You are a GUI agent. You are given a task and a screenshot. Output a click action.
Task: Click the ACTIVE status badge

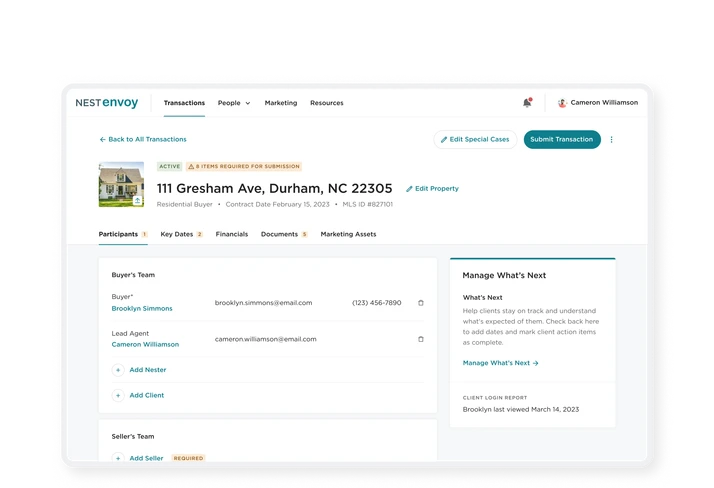pyautogui.click(x=169, y=167)
